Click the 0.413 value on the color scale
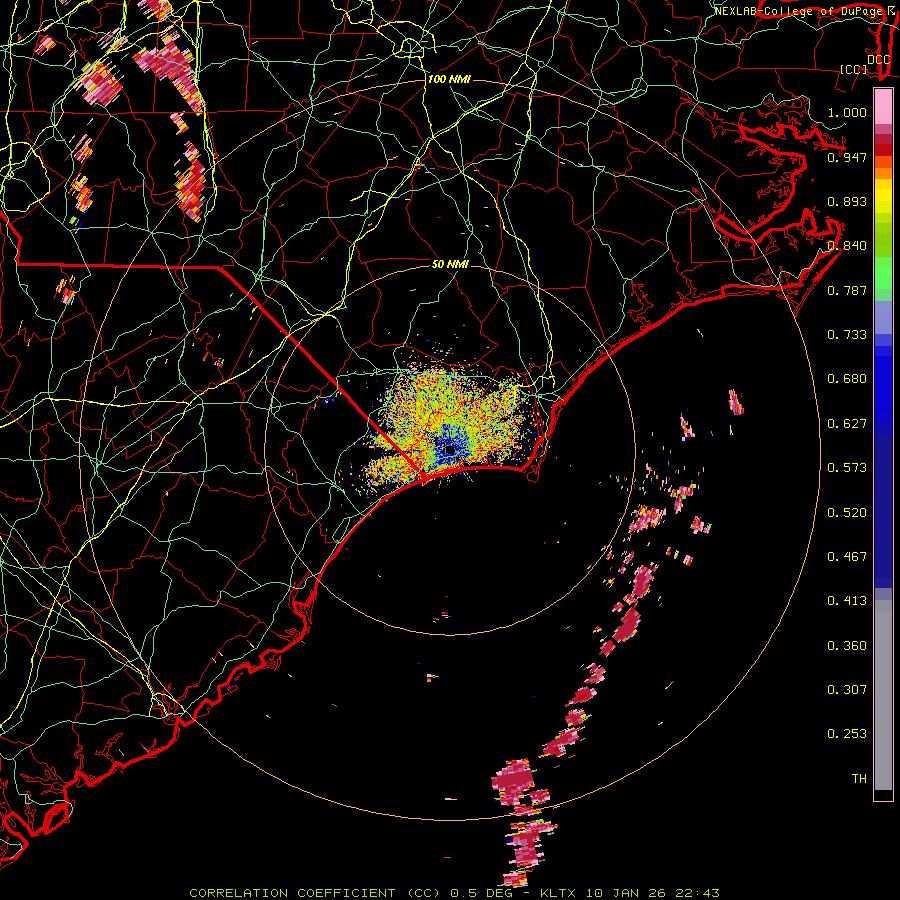This screenshot has height=900, width=900. 847,601
